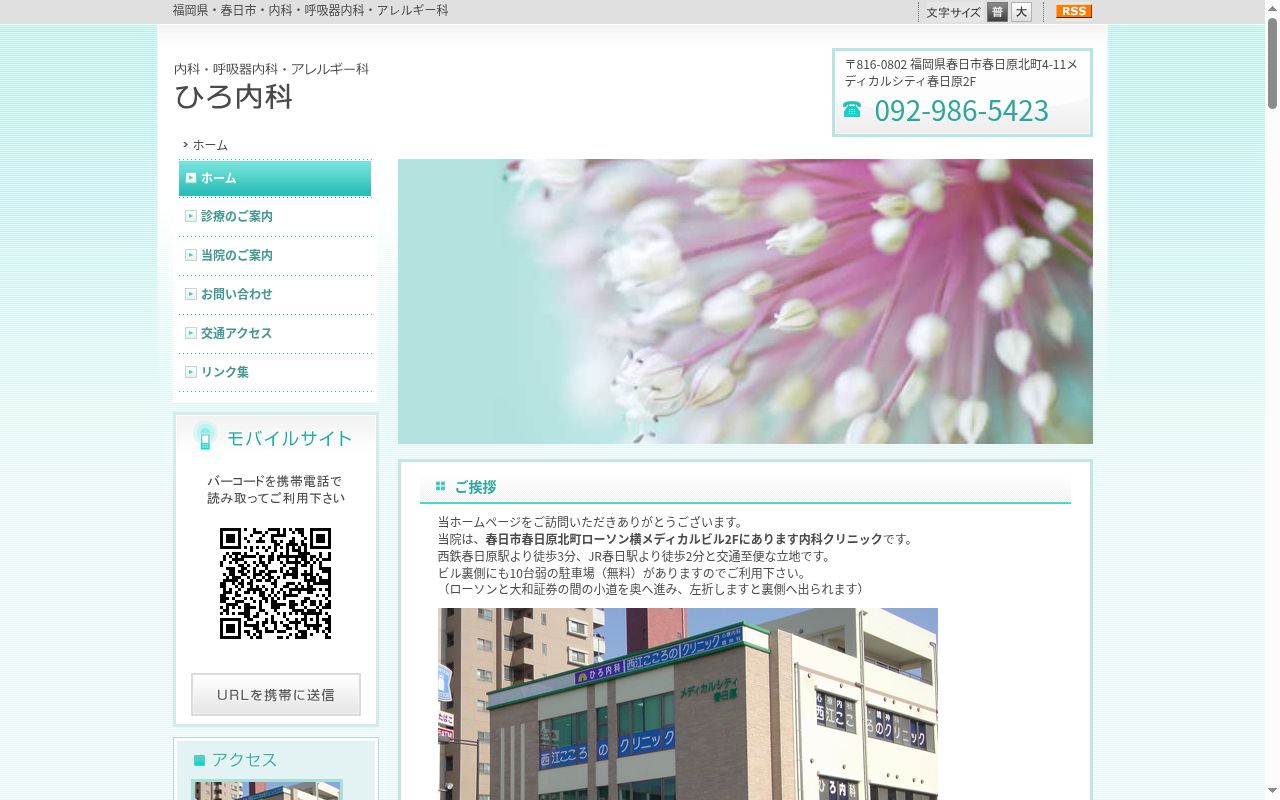Click the scrollbar up arrow

tap(1272, 8)
